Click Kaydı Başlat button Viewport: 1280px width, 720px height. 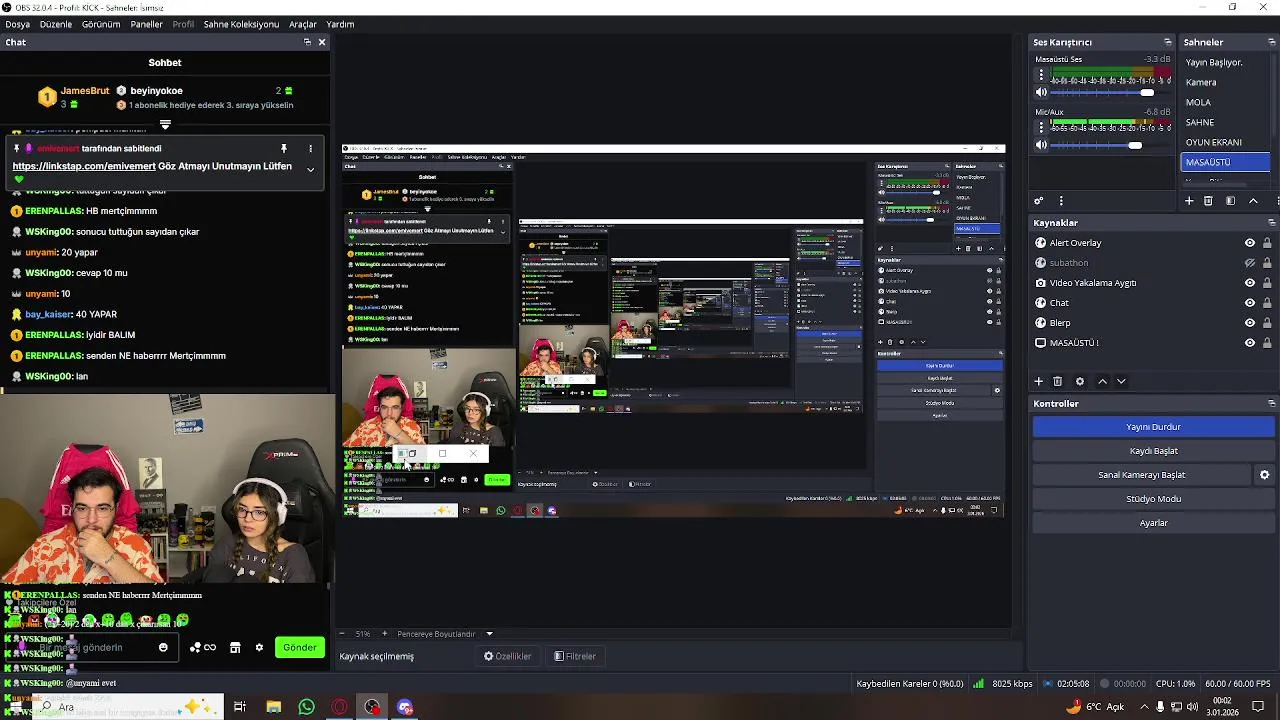pos(1153,451)
